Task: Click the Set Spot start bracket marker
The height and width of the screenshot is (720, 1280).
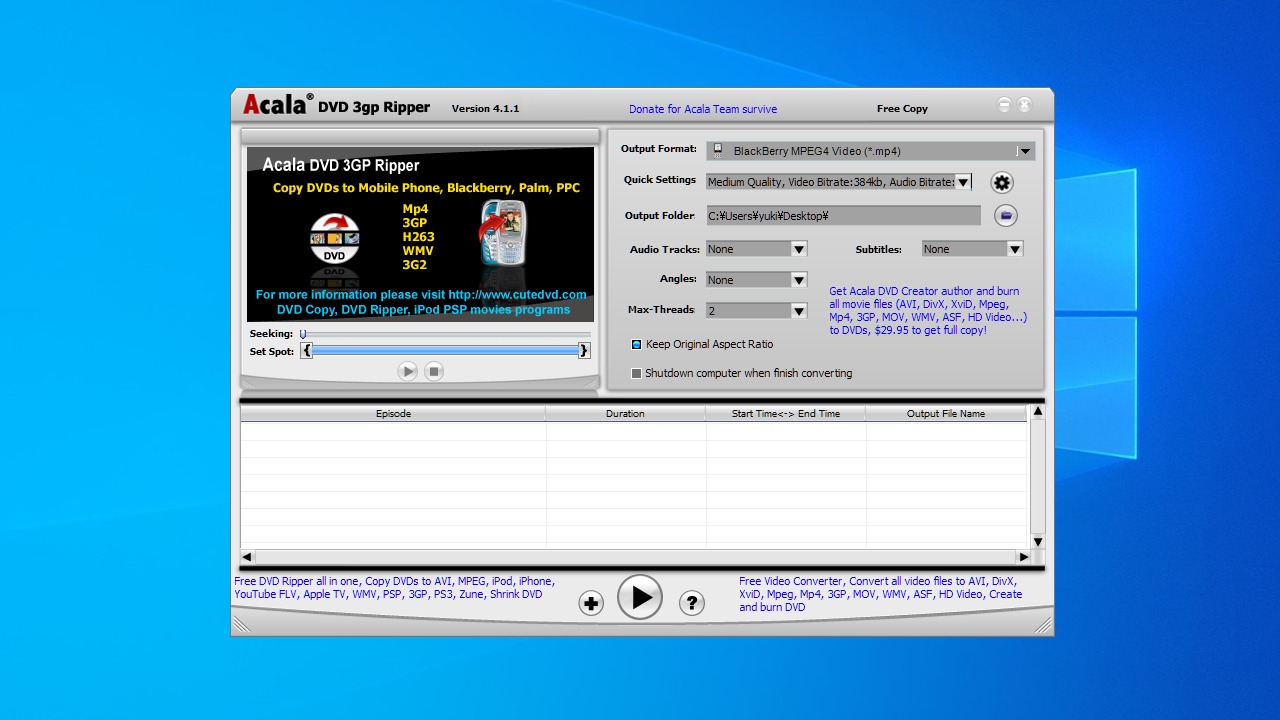Action: point(307,350)
